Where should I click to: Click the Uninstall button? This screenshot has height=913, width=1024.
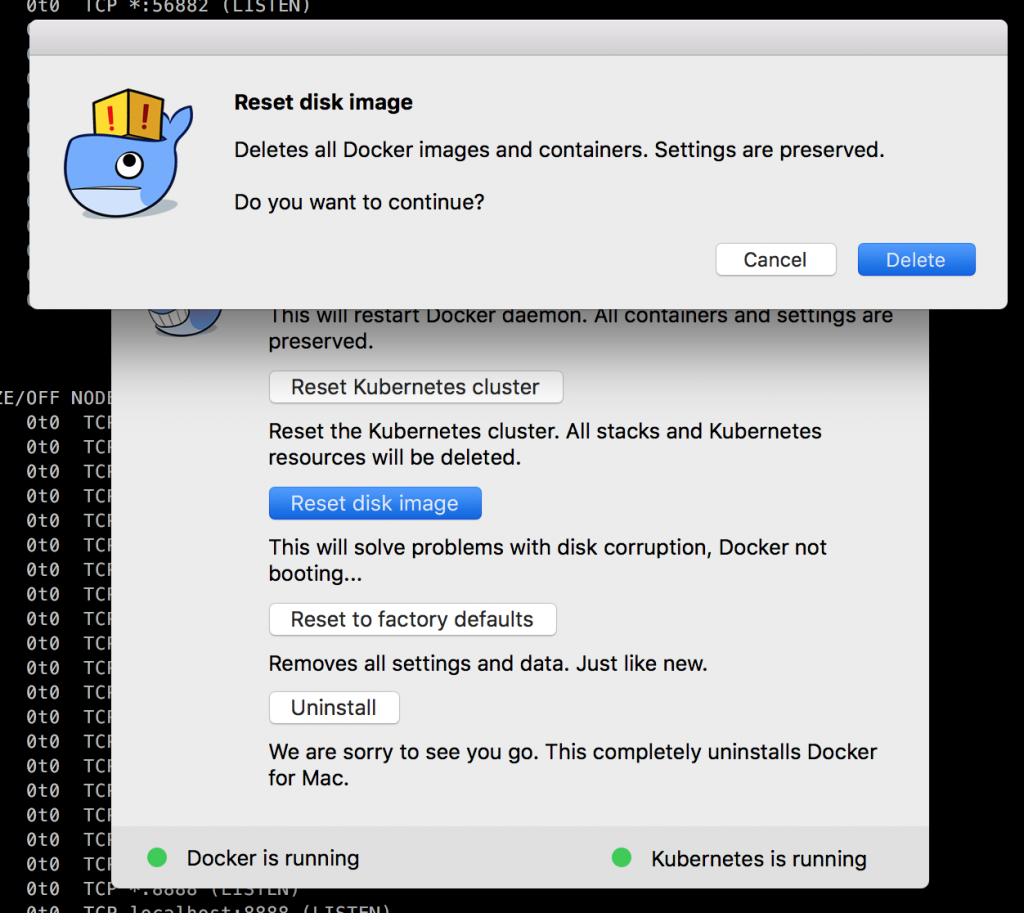(x=334, y=707)
